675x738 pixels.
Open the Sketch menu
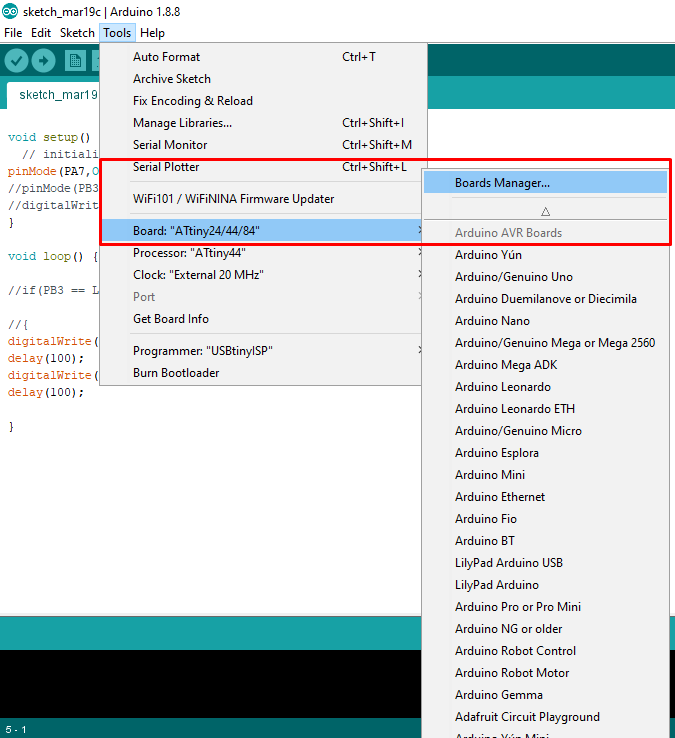click(x=77, y=33)
